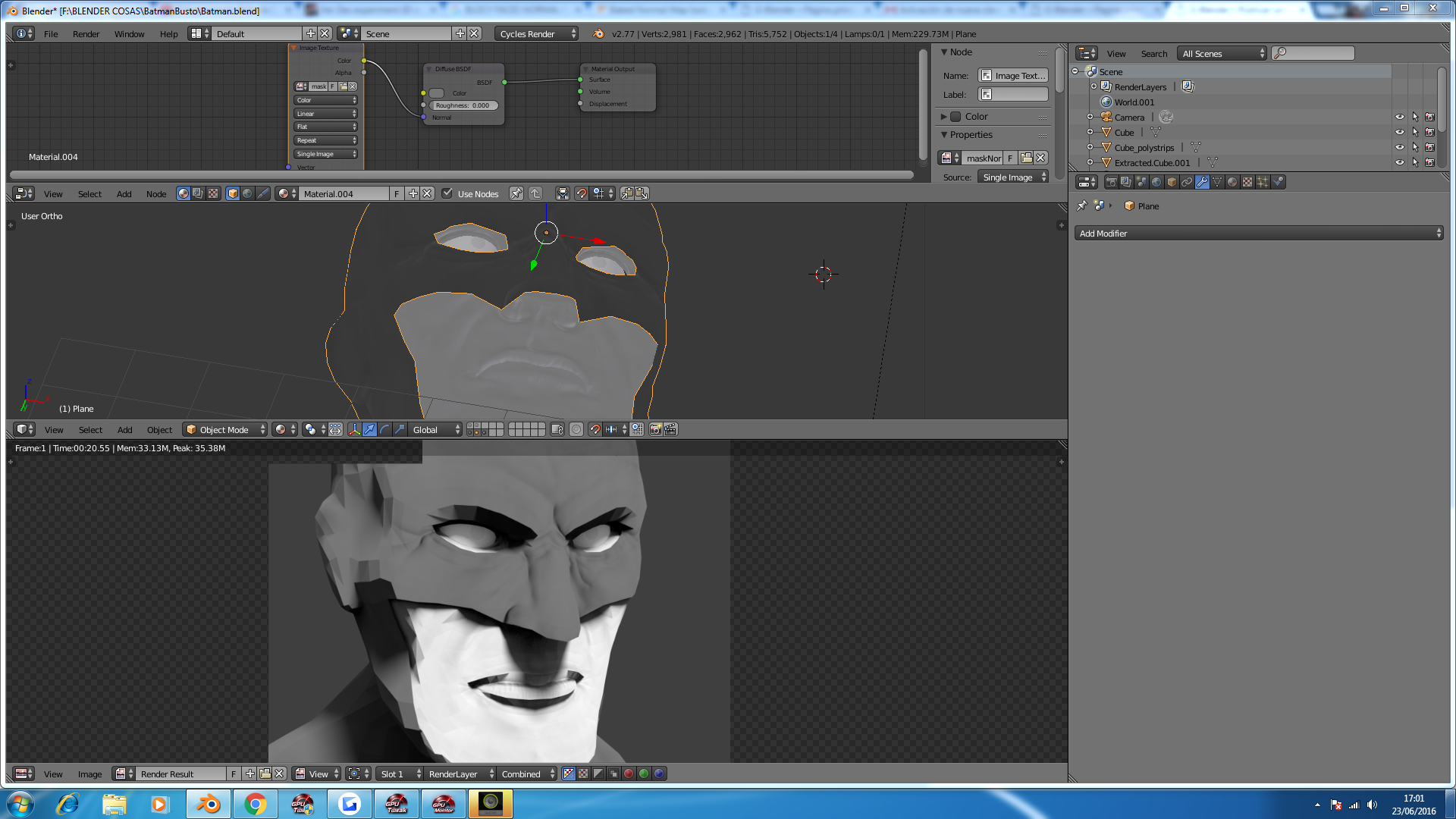Screen dimensions: 1456x819
Task: Select the translate manipulator arrow
Action: [x=369, y=429]
